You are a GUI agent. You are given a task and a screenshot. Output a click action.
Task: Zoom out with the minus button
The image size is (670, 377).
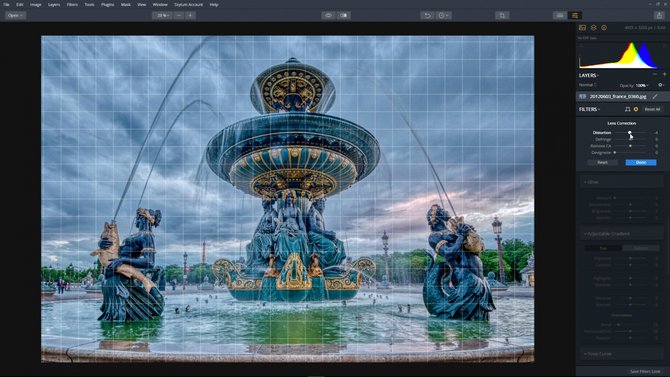tap(179, 15)
